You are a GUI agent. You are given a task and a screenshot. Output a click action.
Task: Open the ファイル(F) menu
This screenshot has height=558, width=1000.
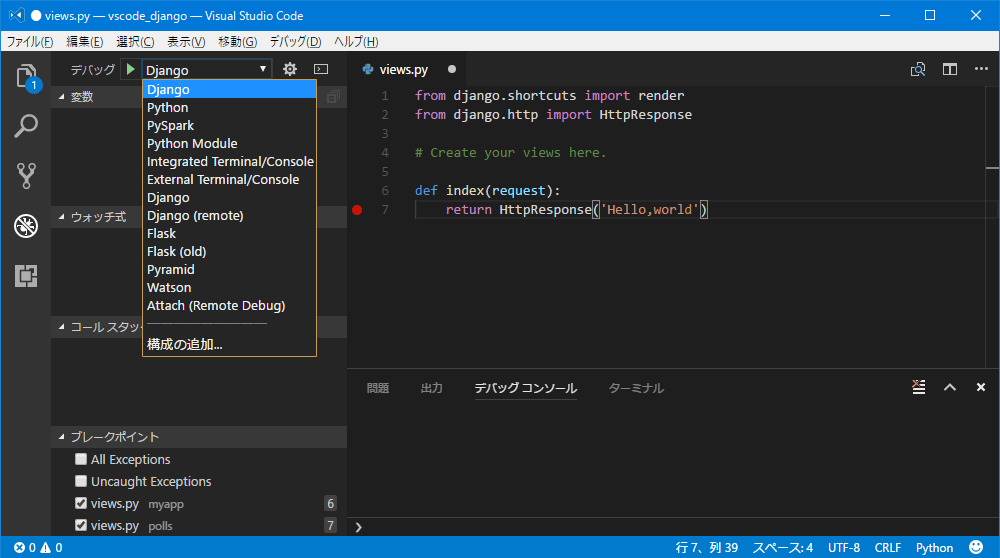pyautogui.click(x=29, y=41)
